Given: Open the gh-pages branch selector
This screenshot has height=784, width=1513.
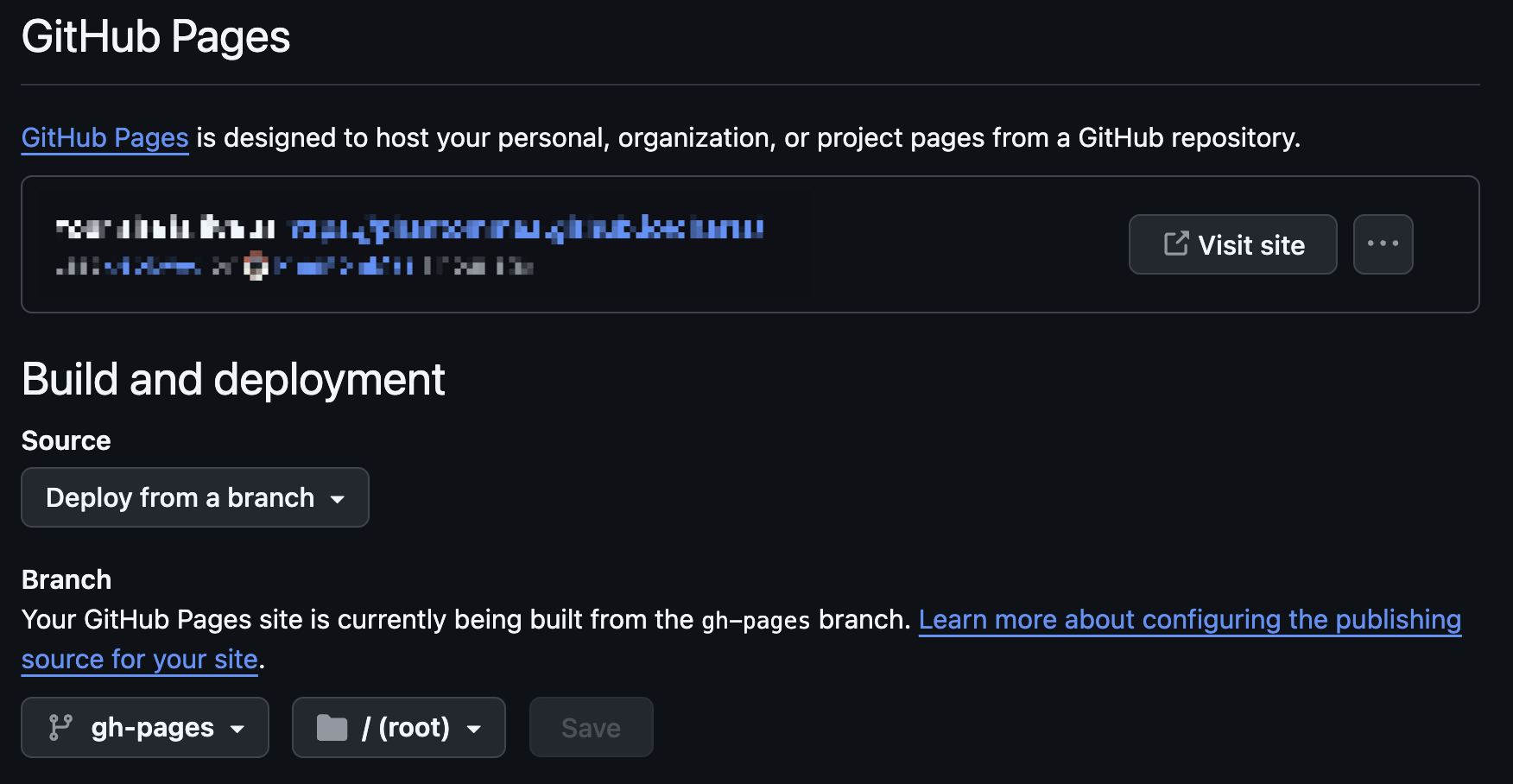Looking at the screenshot, I should pos(145,727).
